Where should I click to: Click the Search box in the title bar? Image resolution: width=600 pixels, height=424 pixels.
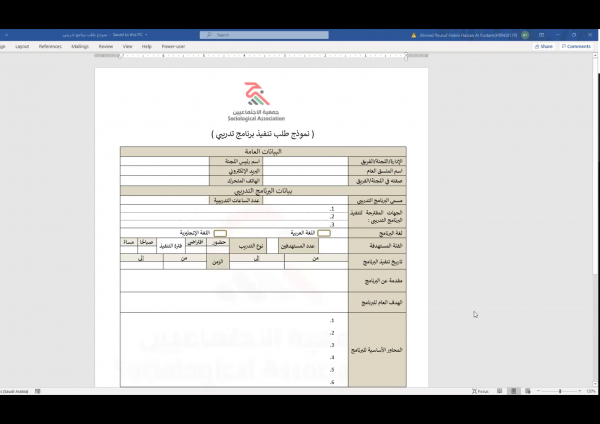coord(264,35)
